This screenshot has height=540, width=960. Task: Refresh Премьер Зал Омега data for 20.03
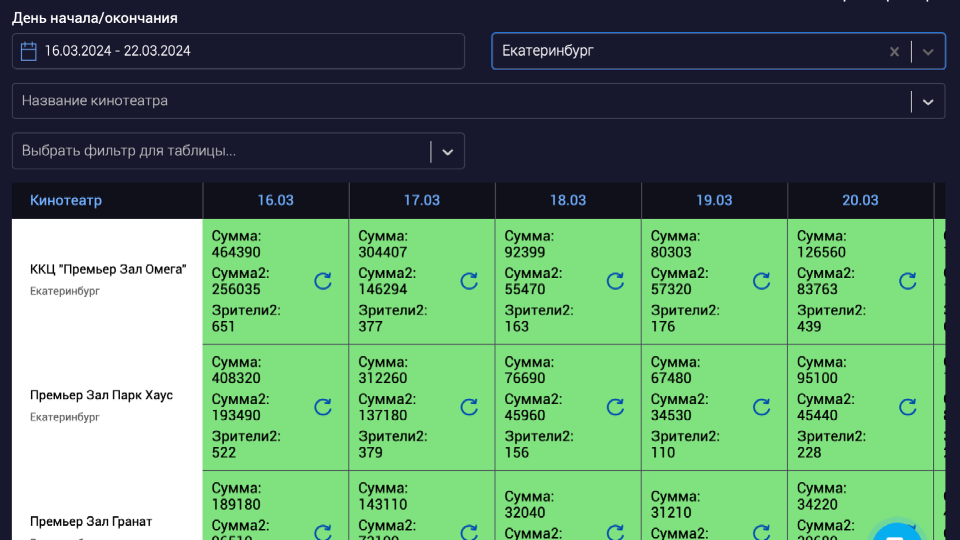pos(907,281)
